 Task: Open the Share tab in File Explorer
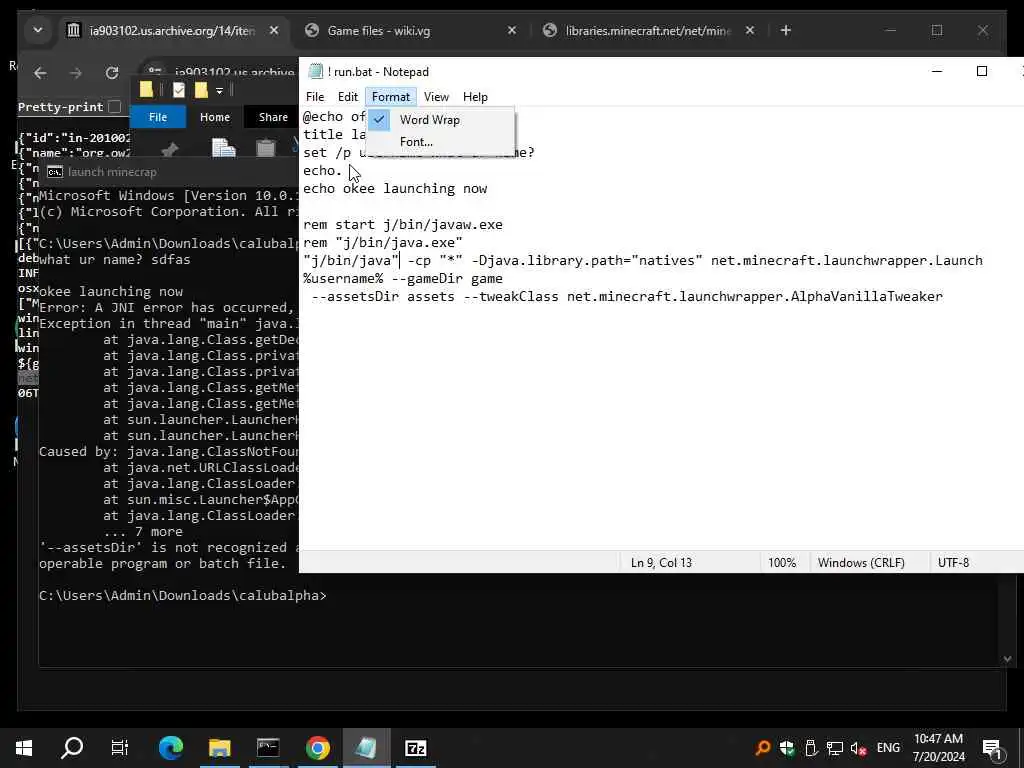click(273, 117)
